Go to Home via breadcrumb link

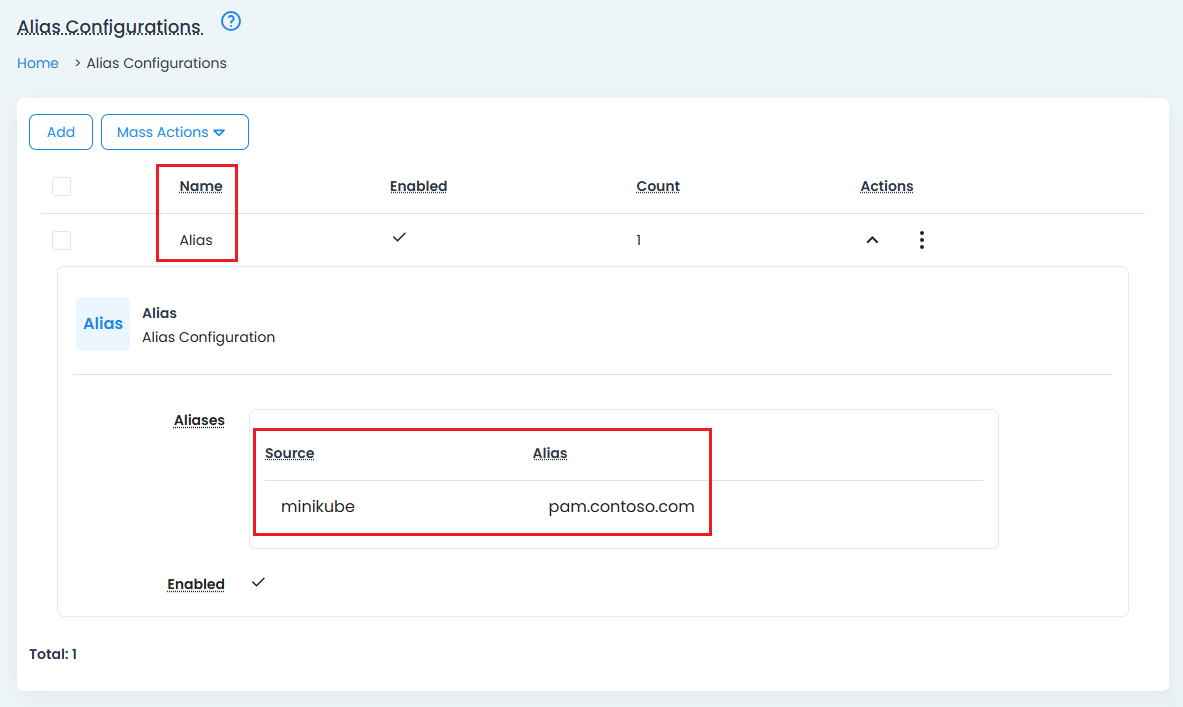pos(38,63)
